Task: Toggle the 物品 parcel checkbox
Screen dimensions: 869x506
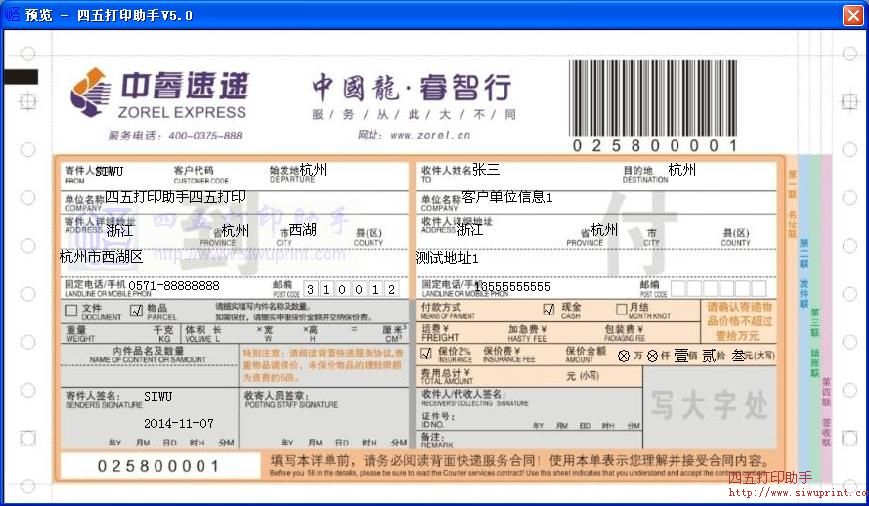Action: click(x=136, y=310)
